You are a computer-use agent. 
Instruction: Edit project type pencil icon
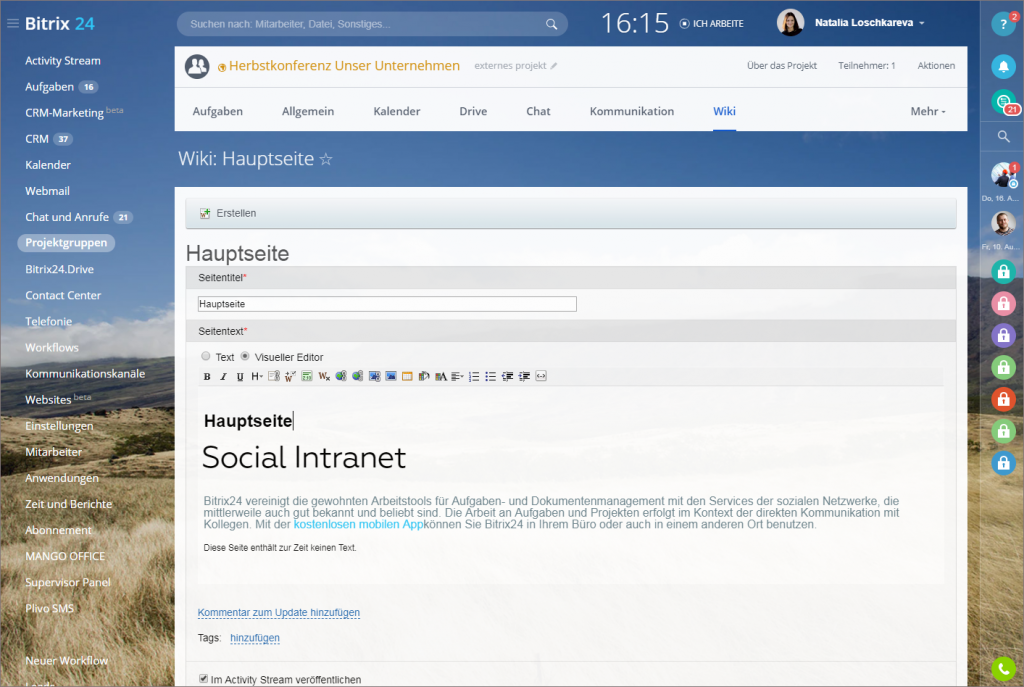coord(554,66)
